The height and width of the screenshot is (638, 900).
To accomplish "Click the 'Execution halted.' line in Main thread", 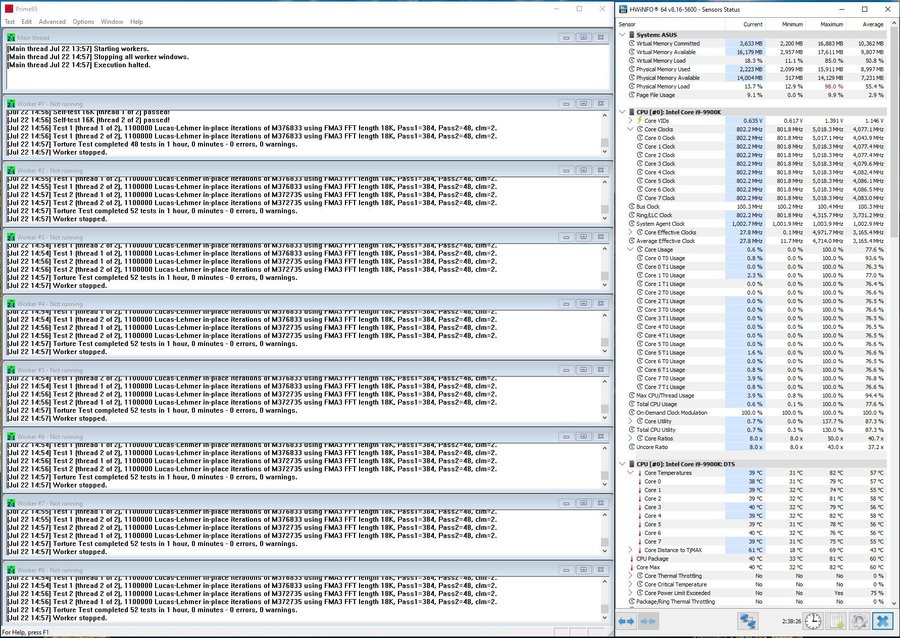I will 79,65.
